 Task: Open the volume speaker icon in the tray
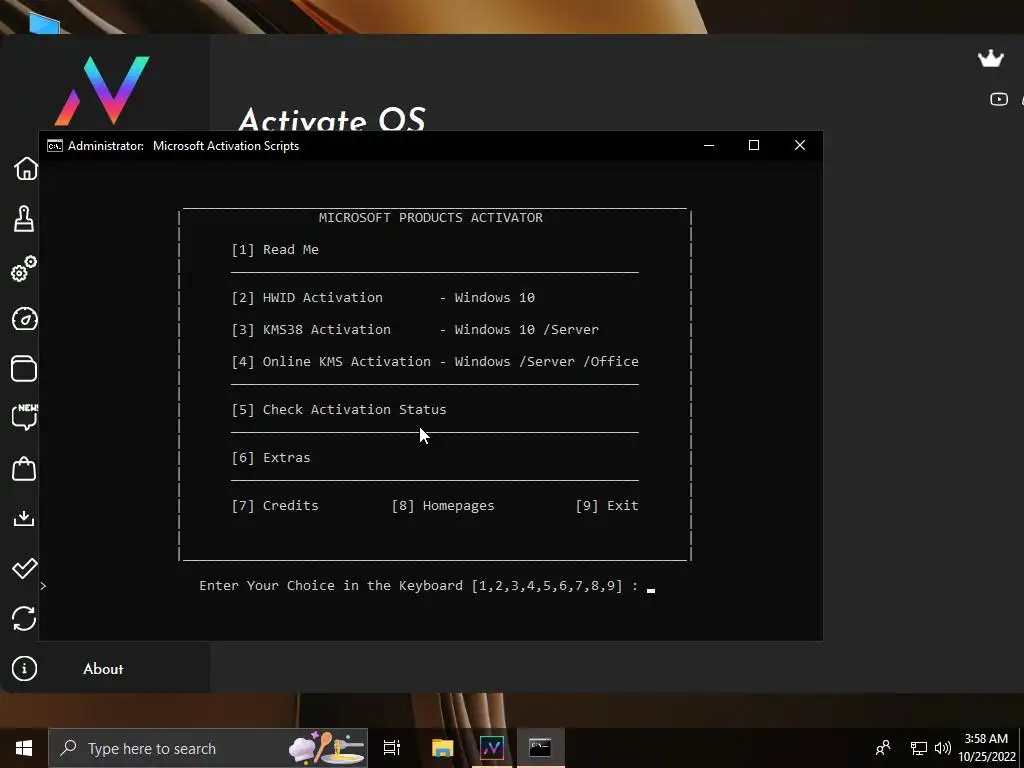pos(942,748)
